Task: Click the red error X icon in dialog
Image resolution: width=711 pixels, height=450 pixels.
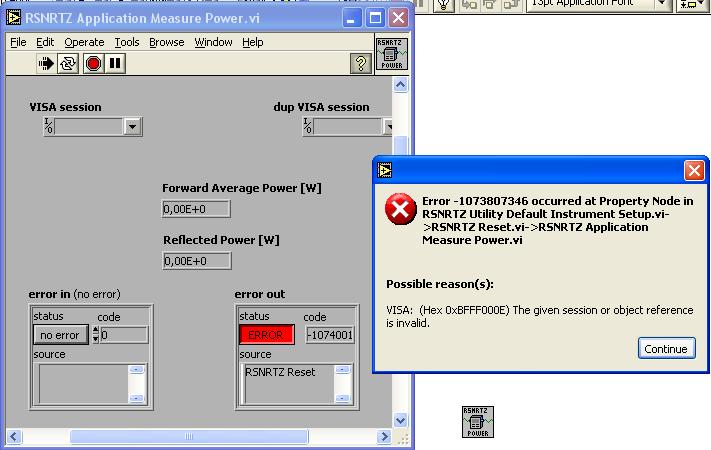Action: pyautogui.click(x=400, y=209)
